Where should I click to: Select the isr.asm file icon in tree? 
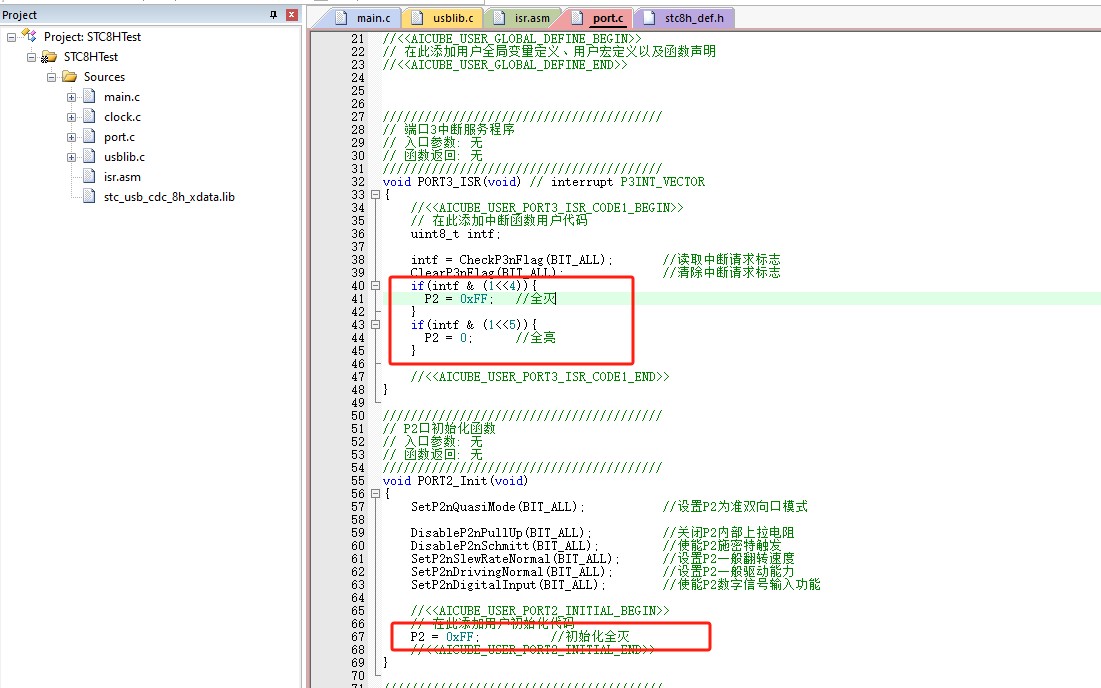(x=90, y=177)
